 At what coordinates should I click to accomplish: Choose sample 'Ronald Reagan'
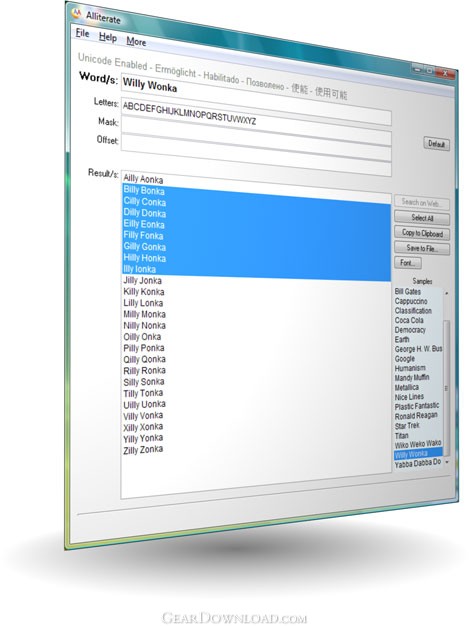click(416, 416)
